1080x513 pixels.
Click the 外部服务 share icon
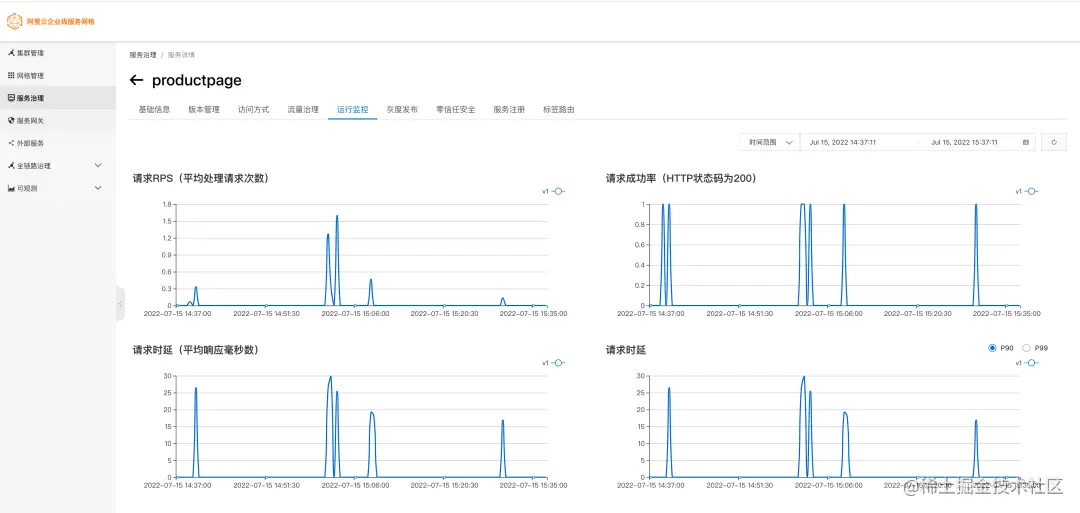point(11,143)
